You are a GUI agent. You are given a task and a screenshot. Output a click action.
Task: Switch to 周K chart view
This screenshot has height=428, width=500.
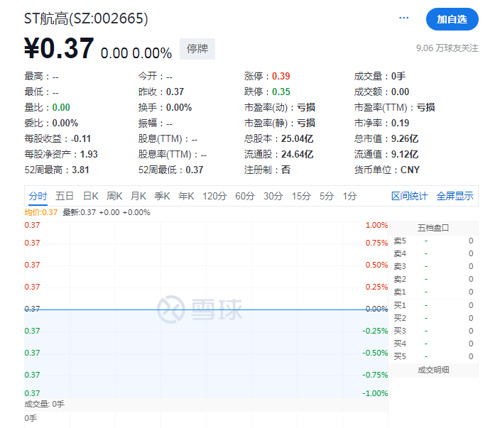(114, 196)
